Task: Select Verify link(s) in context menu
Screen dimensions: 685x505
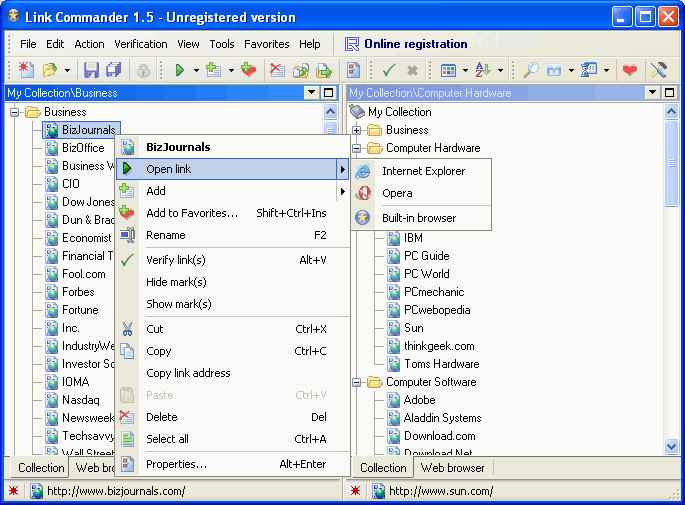Action: click(x=233, y=260)
